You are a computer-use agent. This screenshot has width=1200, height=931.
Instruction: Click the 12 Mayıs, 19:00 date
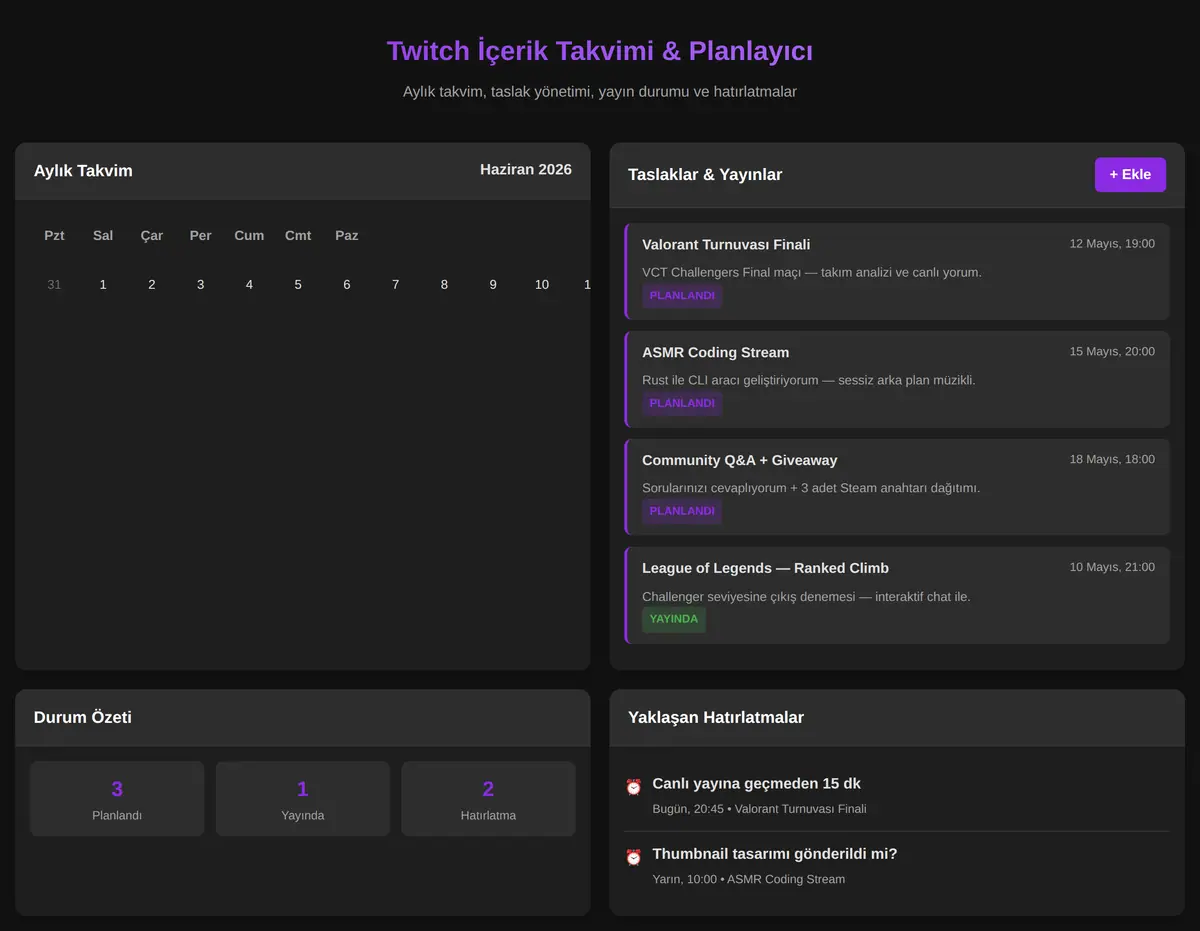point(1112,244)
